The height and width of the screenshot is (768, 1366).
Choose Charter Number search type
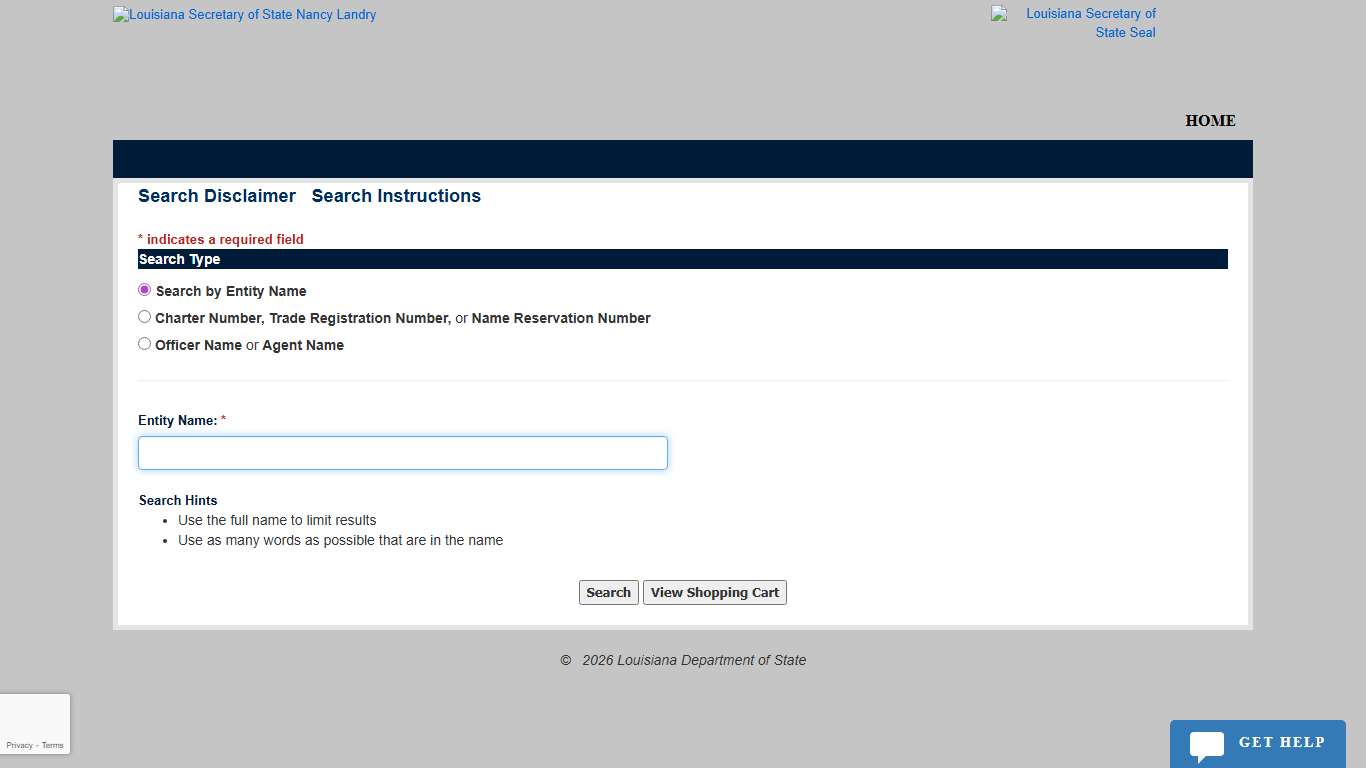click(144, 316)
